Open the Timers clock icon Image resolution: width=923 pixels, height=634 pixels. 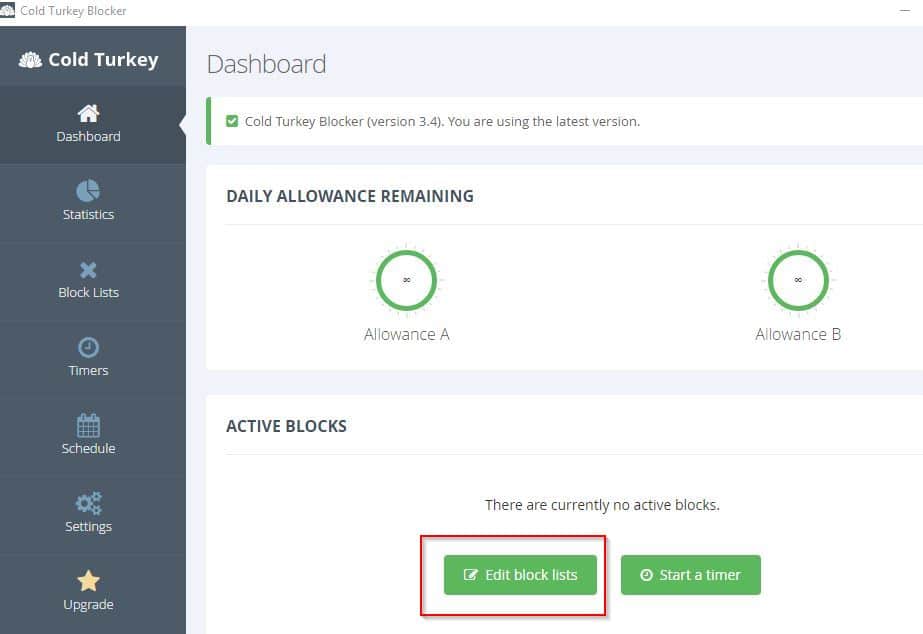[88, 347]
